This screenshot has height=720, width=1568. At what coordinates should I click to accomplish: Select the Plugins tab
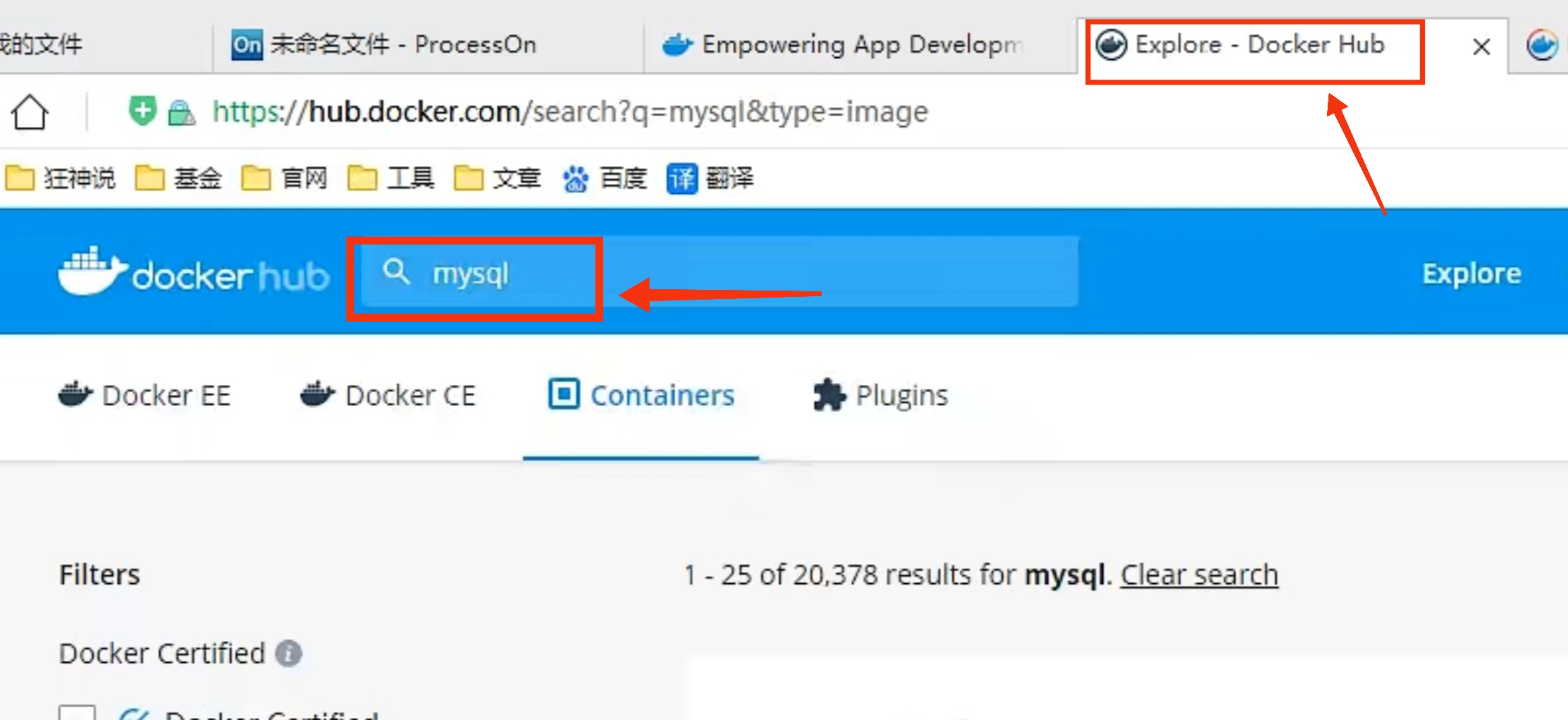(x=880, y=395)
